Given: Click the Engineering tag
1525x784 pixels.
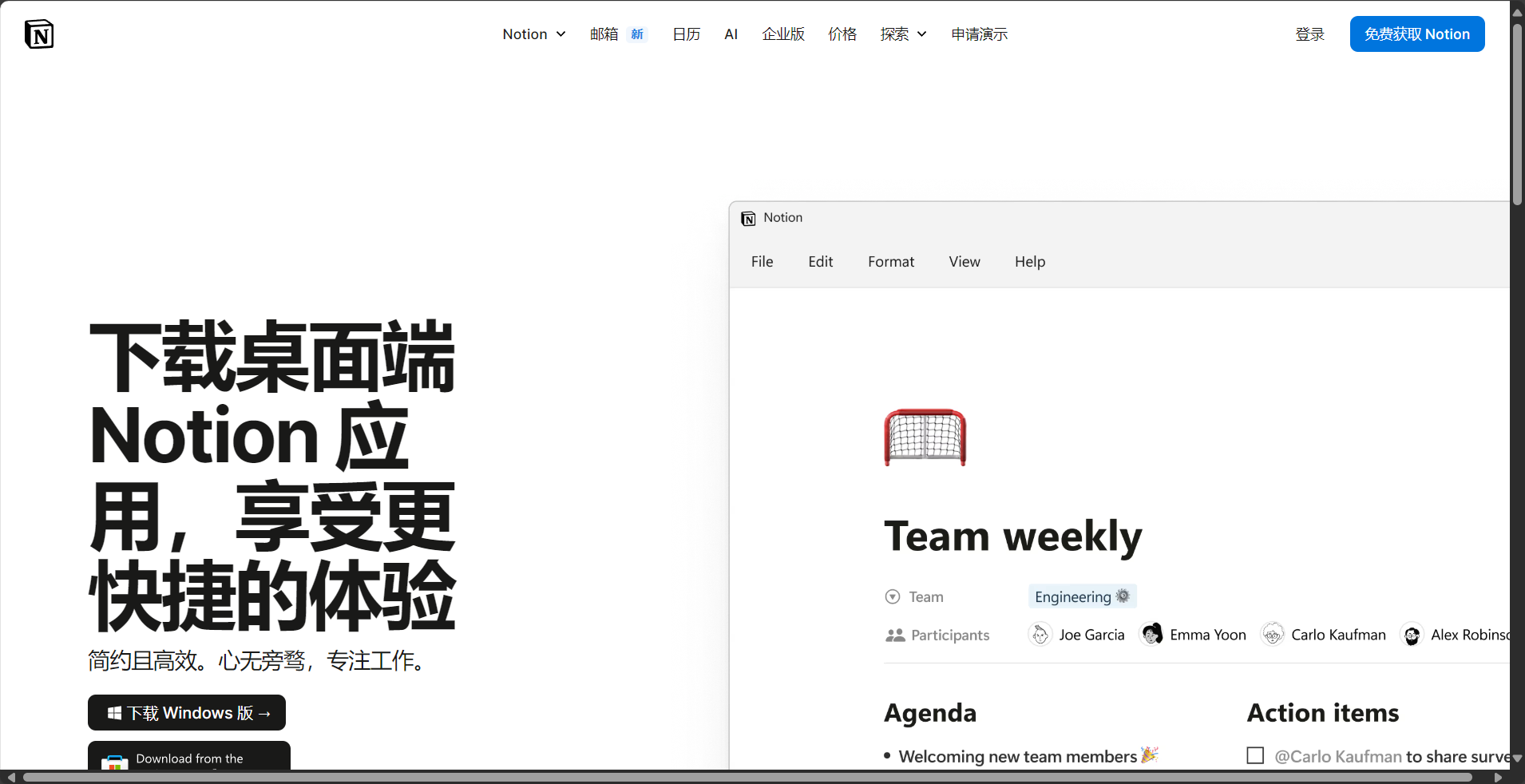Looking at the screenshot, I should tap(1082, 596).
